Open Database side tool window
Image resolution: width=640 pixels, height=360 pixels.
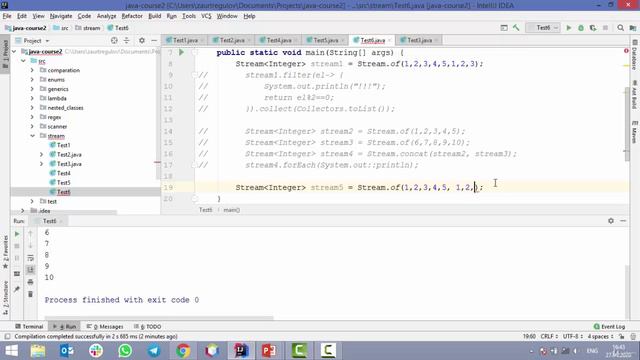click(634, 55)
